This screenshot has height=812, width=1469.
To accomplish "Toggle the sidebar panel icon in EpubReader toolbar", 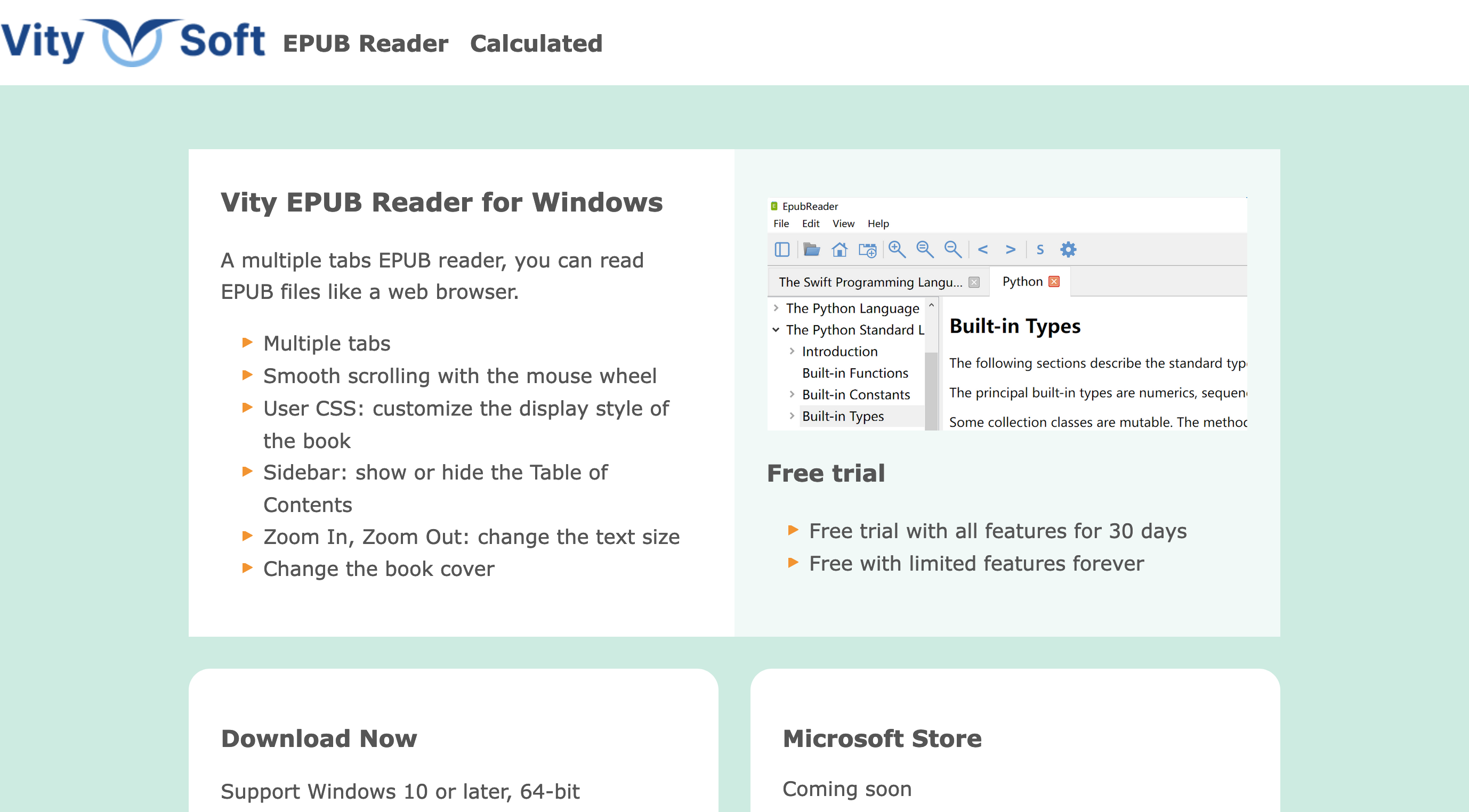I will pyautogui.click(x=782, y=250).
